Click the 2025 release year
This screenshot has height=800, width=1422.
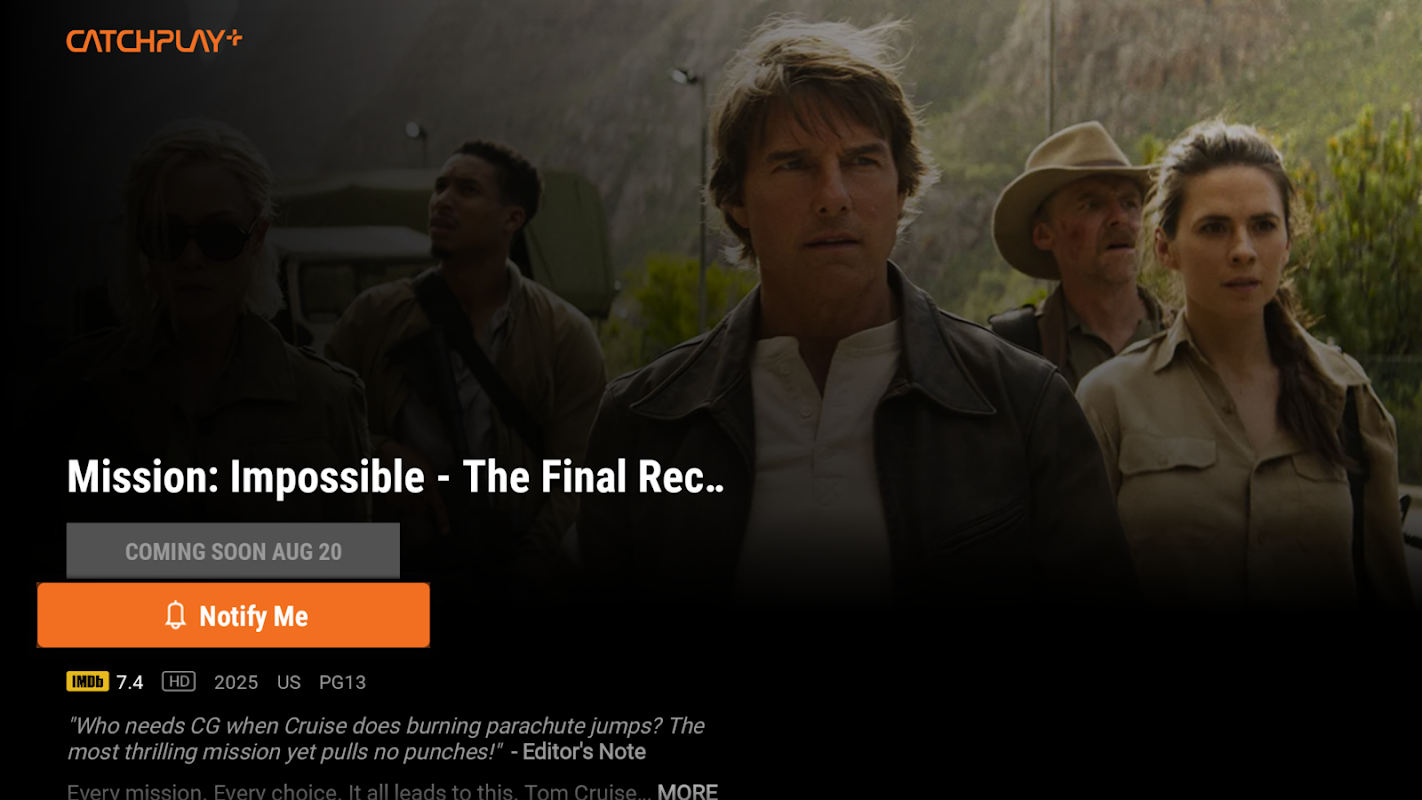click(236, 682)
